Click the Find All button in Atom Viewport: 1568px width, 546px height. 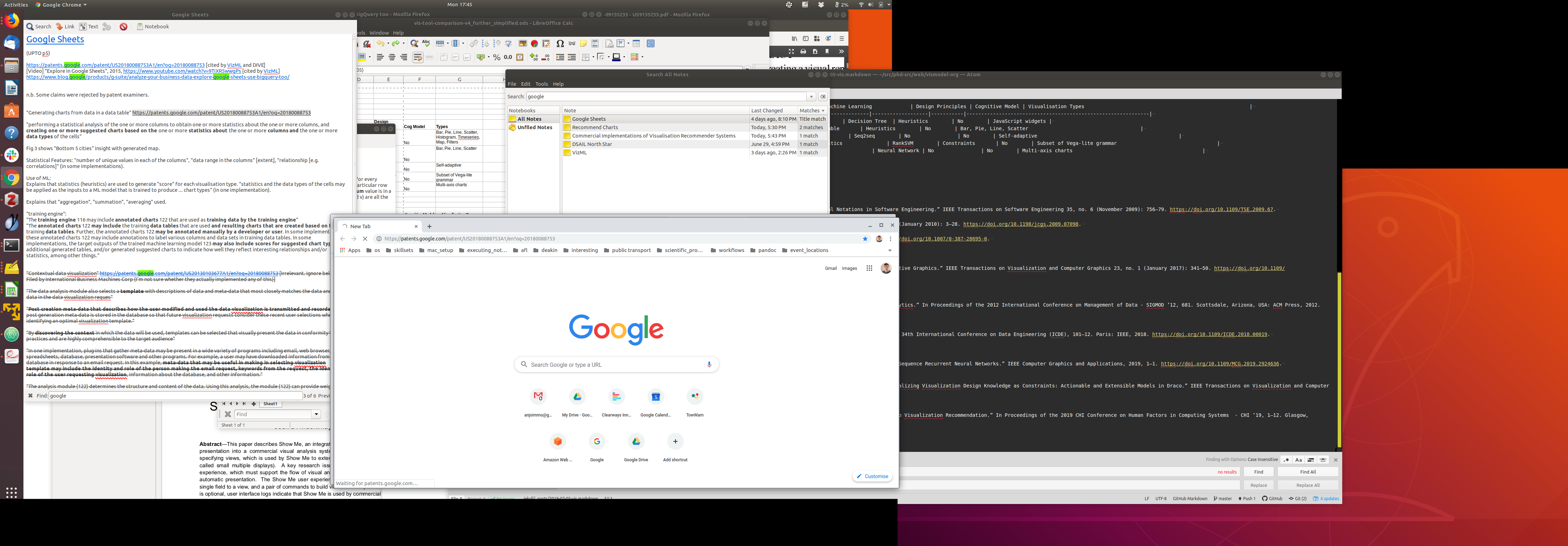tap(1308, 472)
